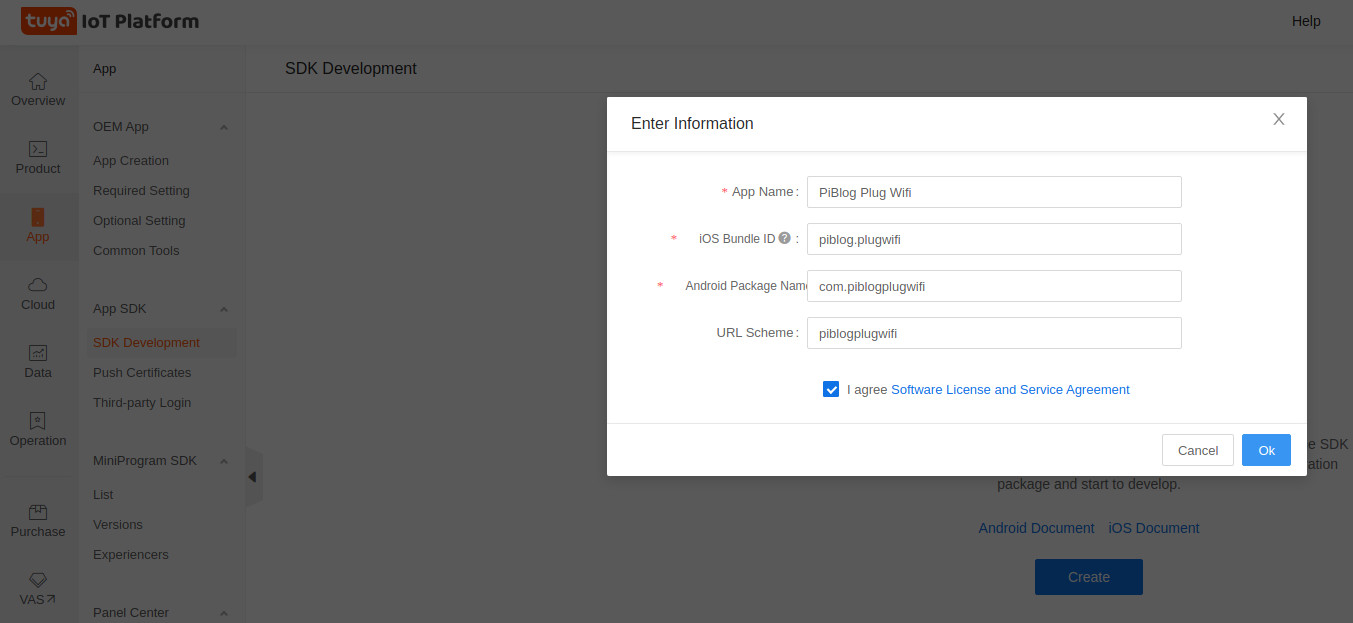Click the Ok button in the dialog
Image resolution: width=1353 pixels, height=623 pixels.
tap(1266, 450)
